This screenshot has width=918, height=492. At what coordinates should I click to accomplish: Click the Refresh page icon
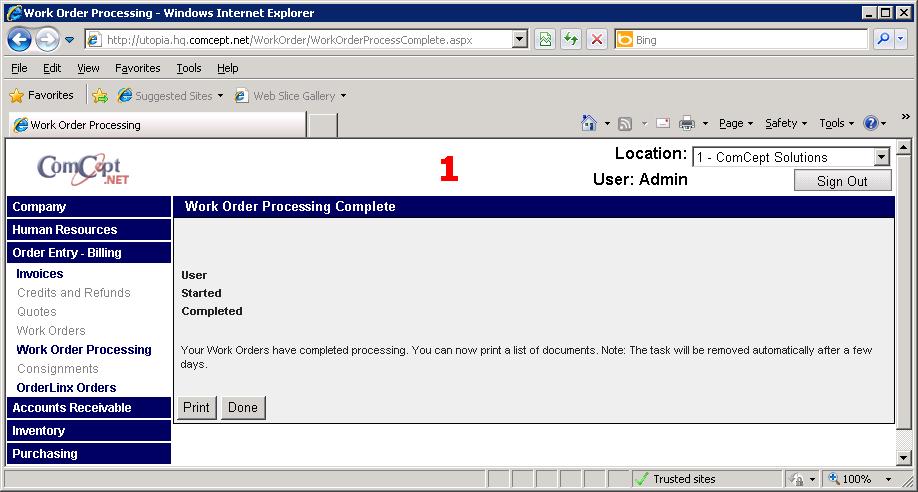tap(570, 40)
